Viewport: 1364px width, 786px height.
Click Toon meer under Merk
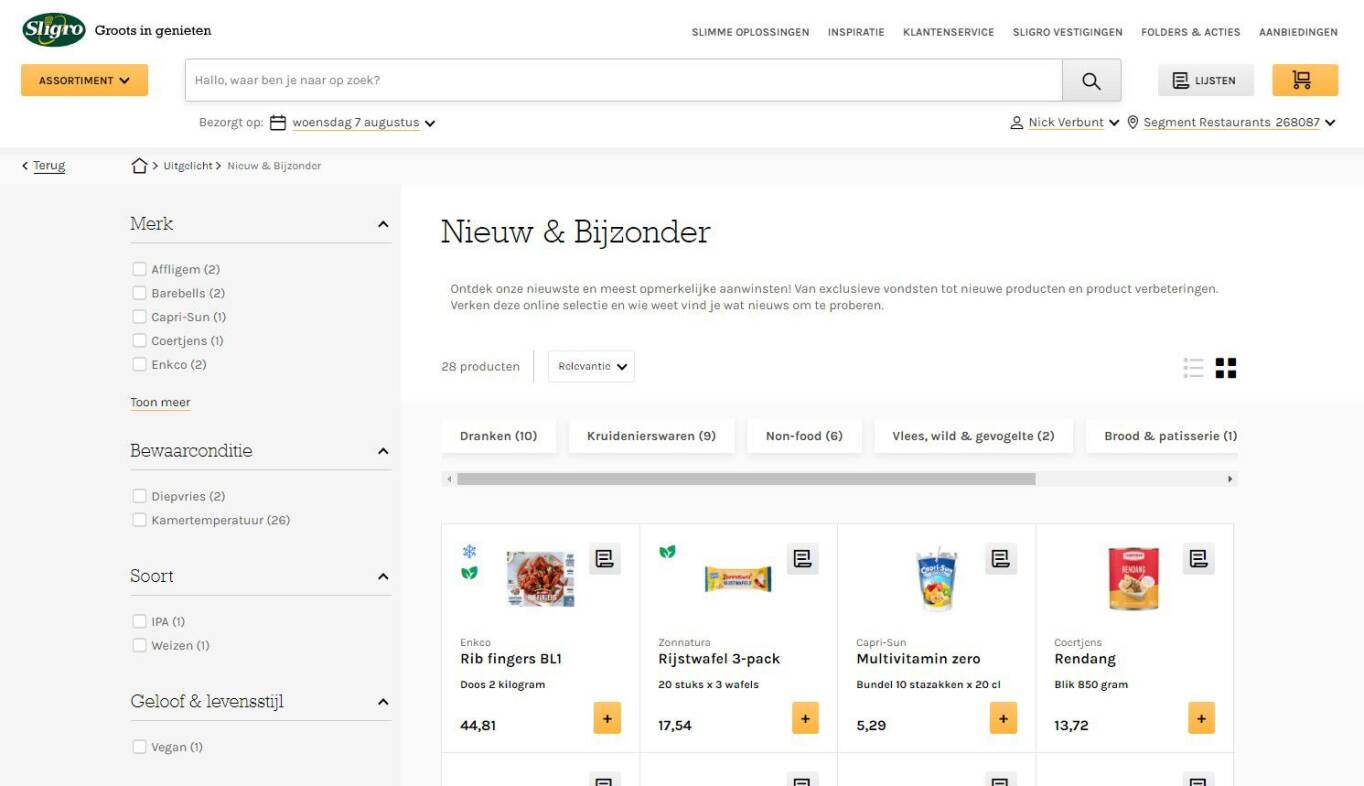[160, 402]
